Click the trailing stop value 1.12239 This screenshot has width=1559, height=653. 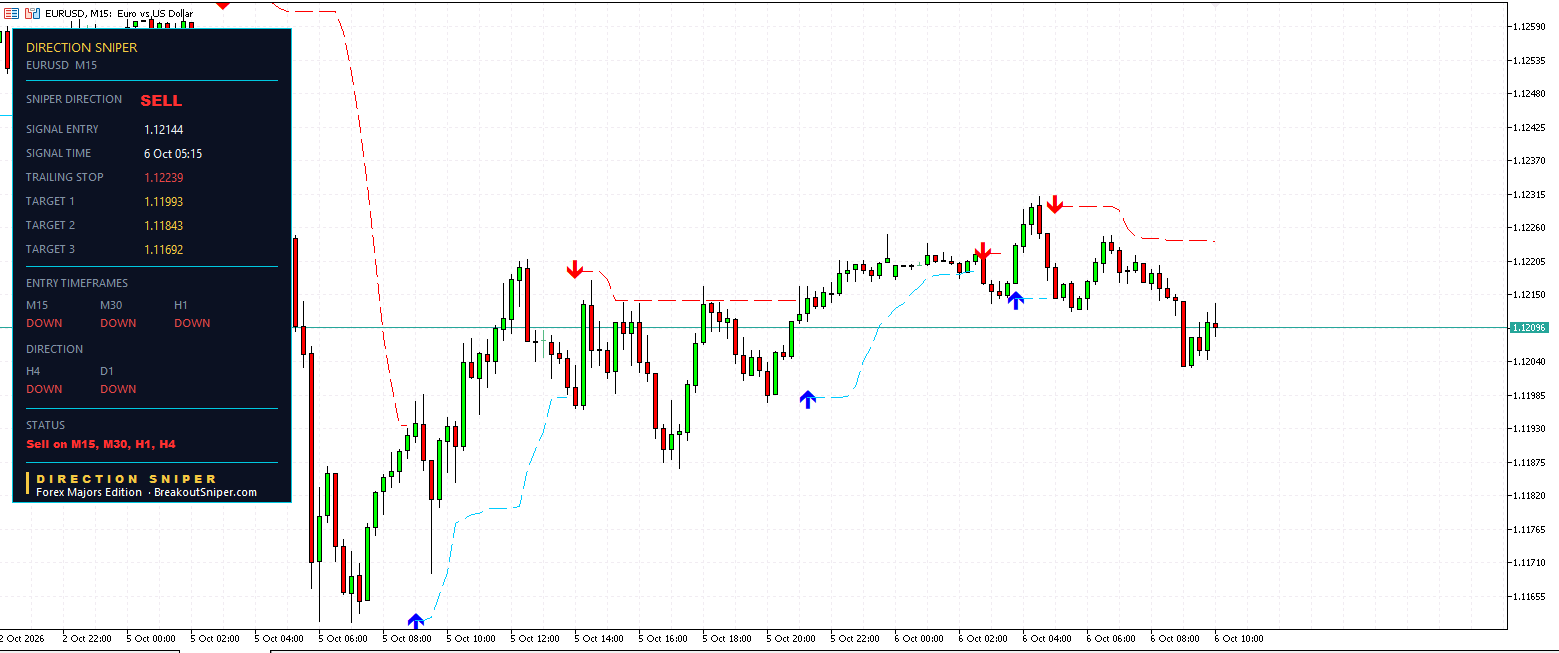coord(163,178)
